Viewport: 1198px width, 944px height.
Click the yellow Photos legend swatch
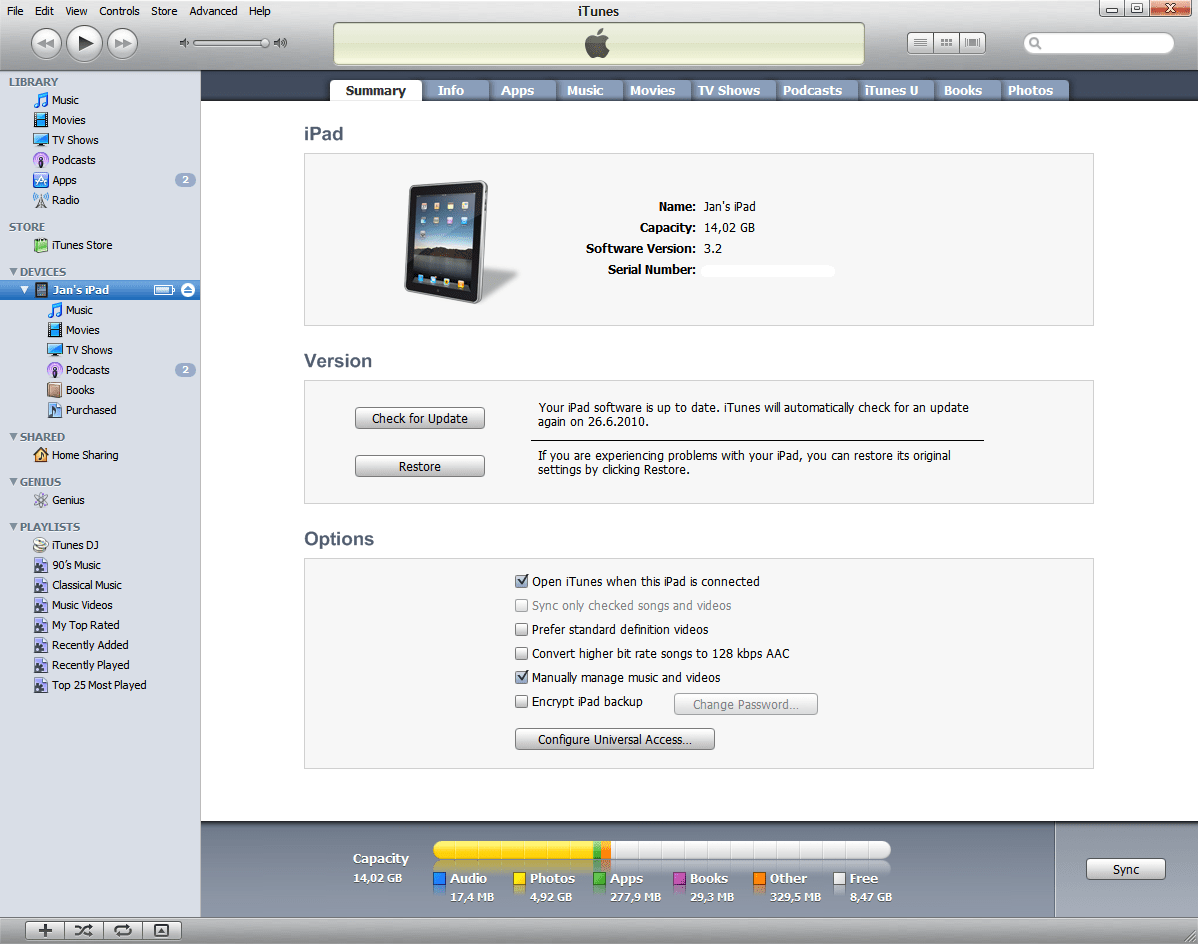pos(520,878)
